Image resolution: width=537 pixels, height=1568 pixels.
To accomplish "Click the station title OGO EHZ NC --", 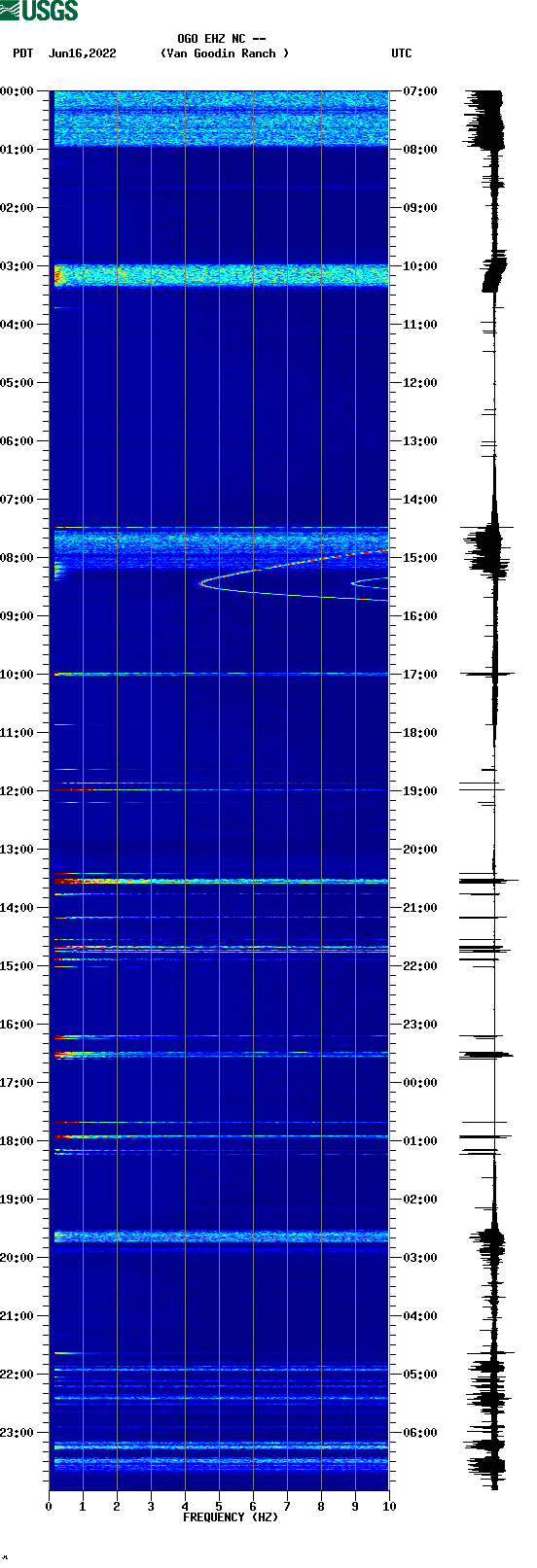I will coord(222,39).
